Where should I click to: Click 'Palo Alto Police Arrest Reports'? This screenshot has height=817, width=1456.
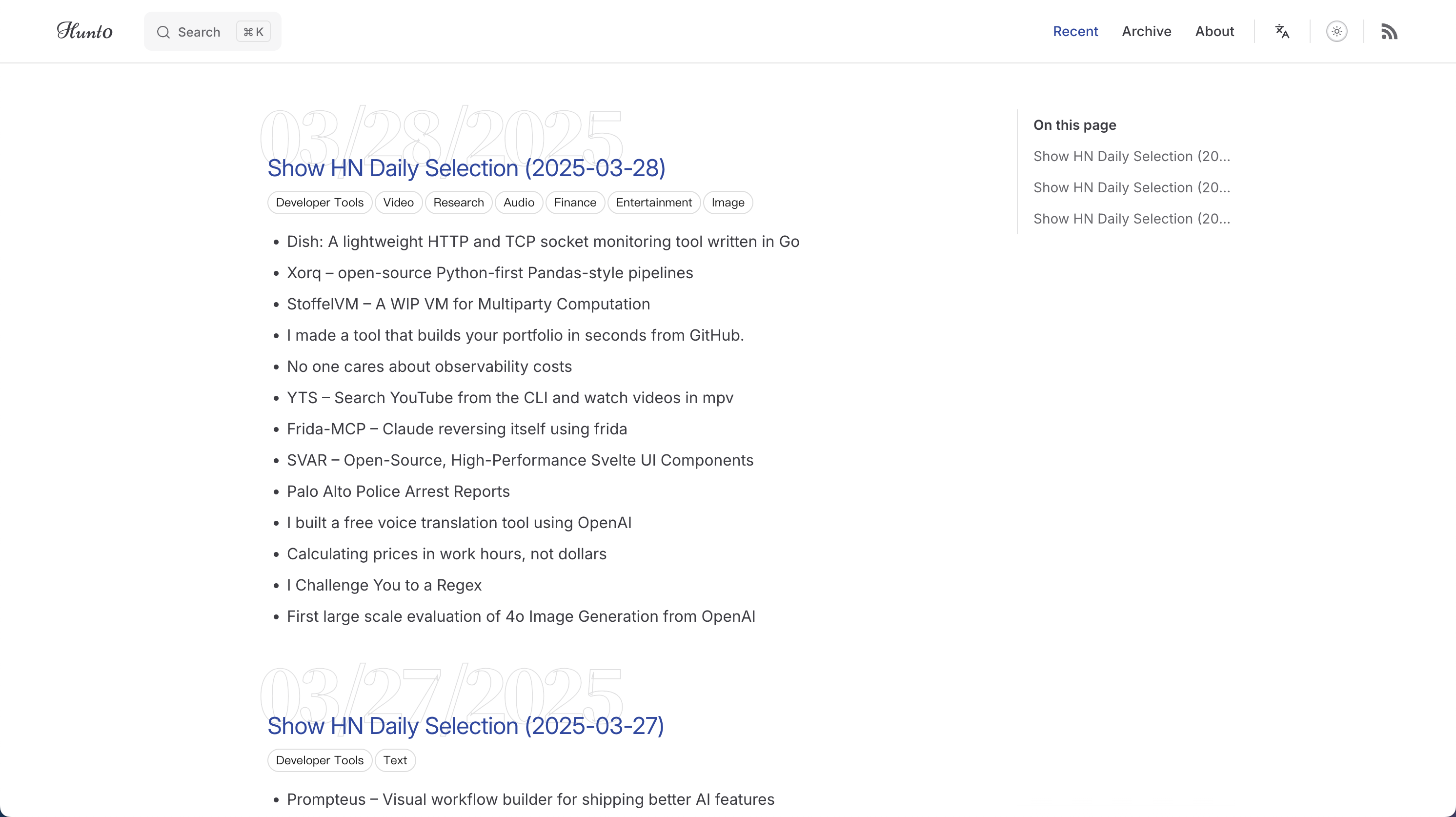(399, 491)
